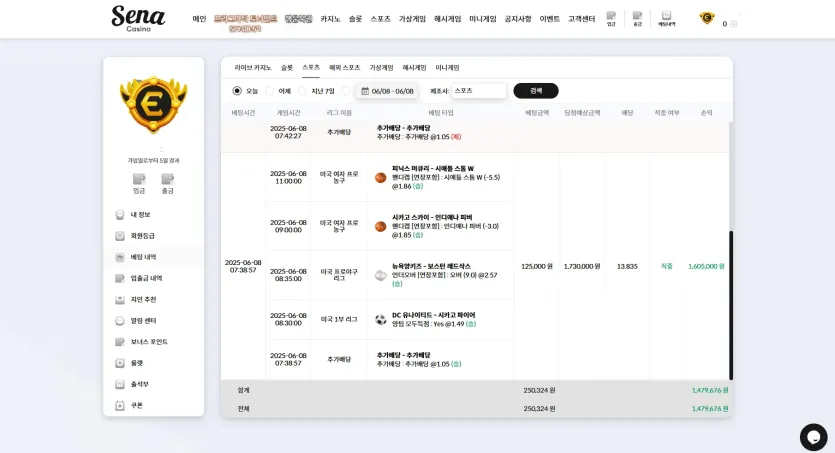Click the 입금 deposit icon in top header
The image size is (835, 453).
(x=611, y=19)
